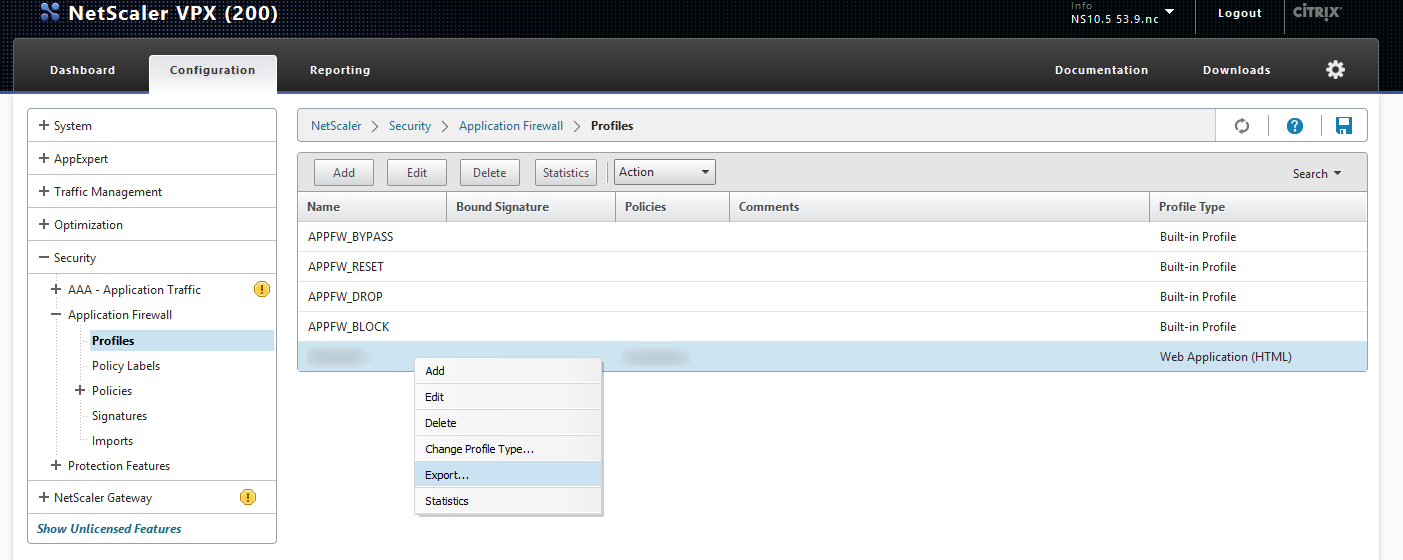Select the APPFW_BLOCK profile row
The width and height of the screenshot is (1403, 560).
coord(832,327)
